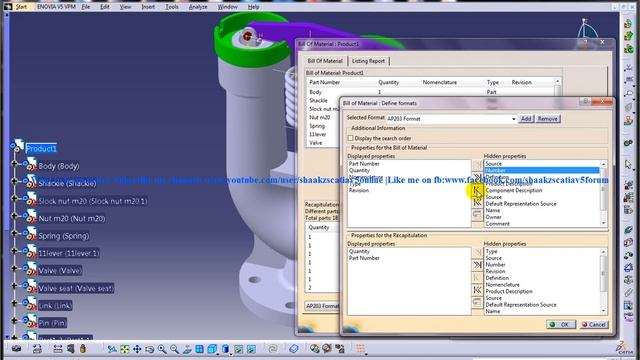Image resolution: width=640 pixels, height=360 pixels.
Task: Open the File menu
Action: (x=86, y=7)
